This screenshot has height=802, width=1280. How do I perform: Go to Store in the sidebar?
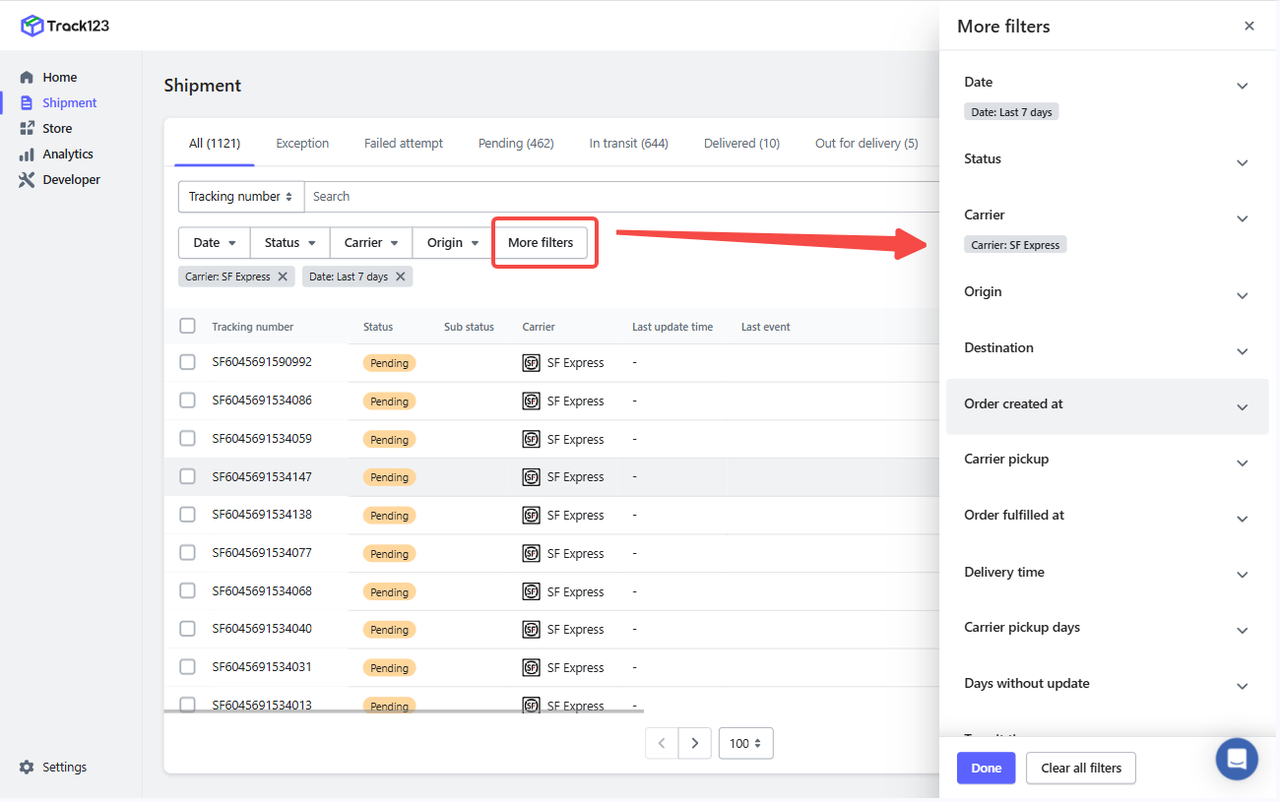(x=57, y=128)
